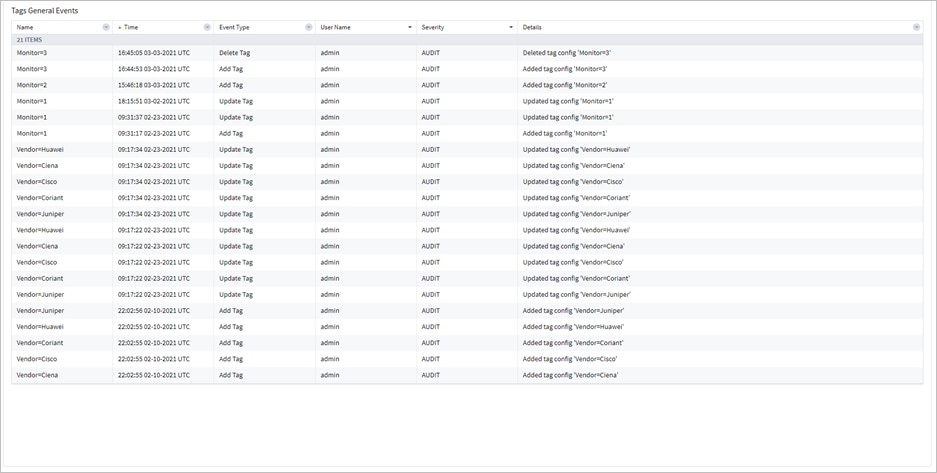Click "Added tag config 'Vendor=Juniper'" details
The height and width of the screenshot is (473, 937).
pyautogui.click(x=574, y=311)
